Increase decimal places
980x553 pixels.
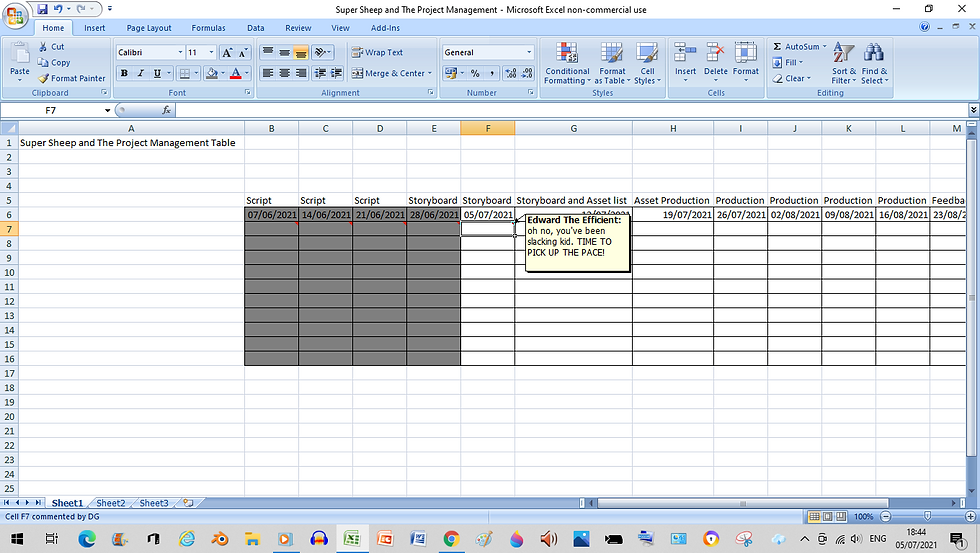(511, 73)
